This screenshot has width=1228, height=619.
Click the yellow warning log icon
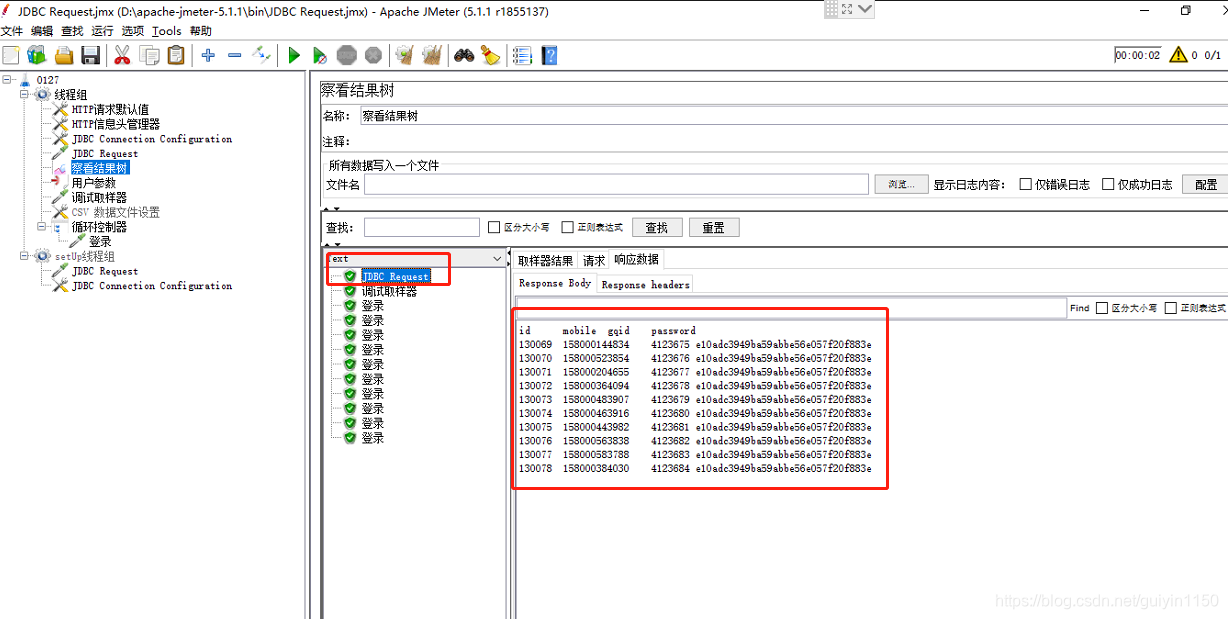1178,55
